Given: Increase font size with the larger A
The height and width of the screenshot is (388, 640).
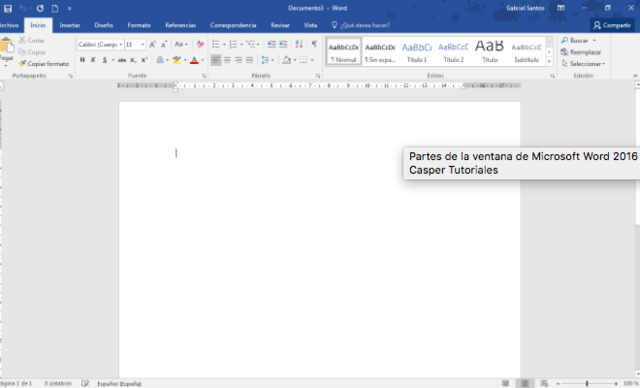Looking at the screenshot, I should [152, 44].
